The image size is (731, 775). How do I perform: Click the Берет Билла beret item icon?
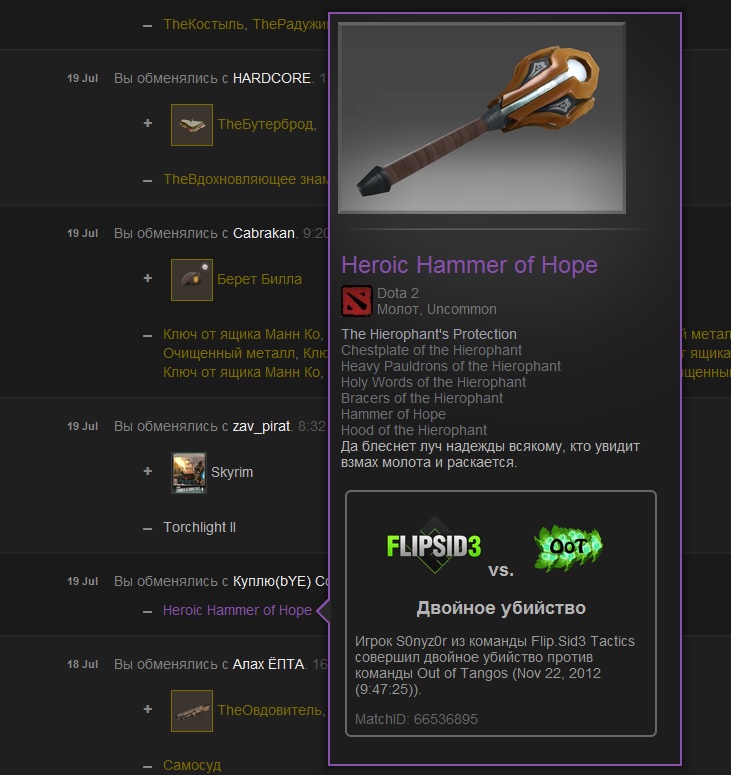tap(192, 280)
